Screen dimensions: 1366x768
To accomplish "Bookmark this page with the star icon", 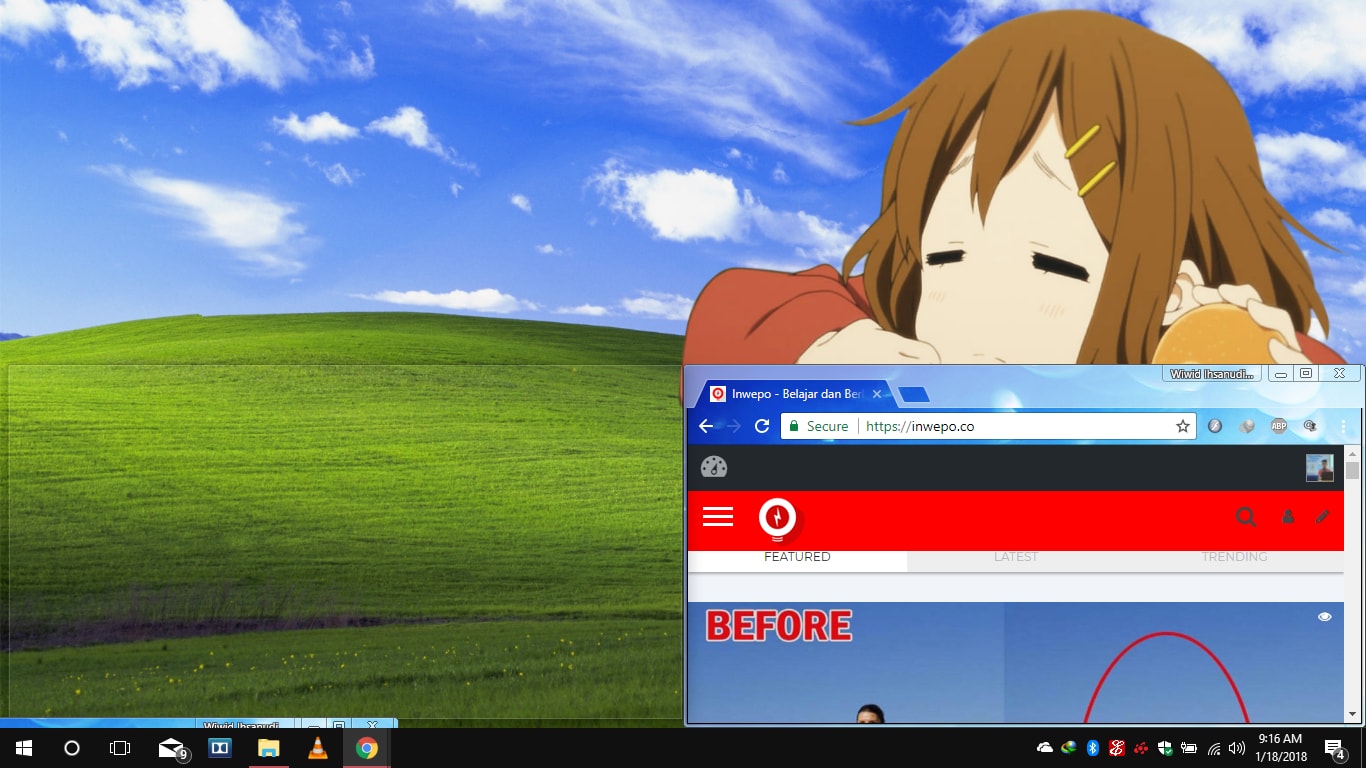I will 1182,426.
